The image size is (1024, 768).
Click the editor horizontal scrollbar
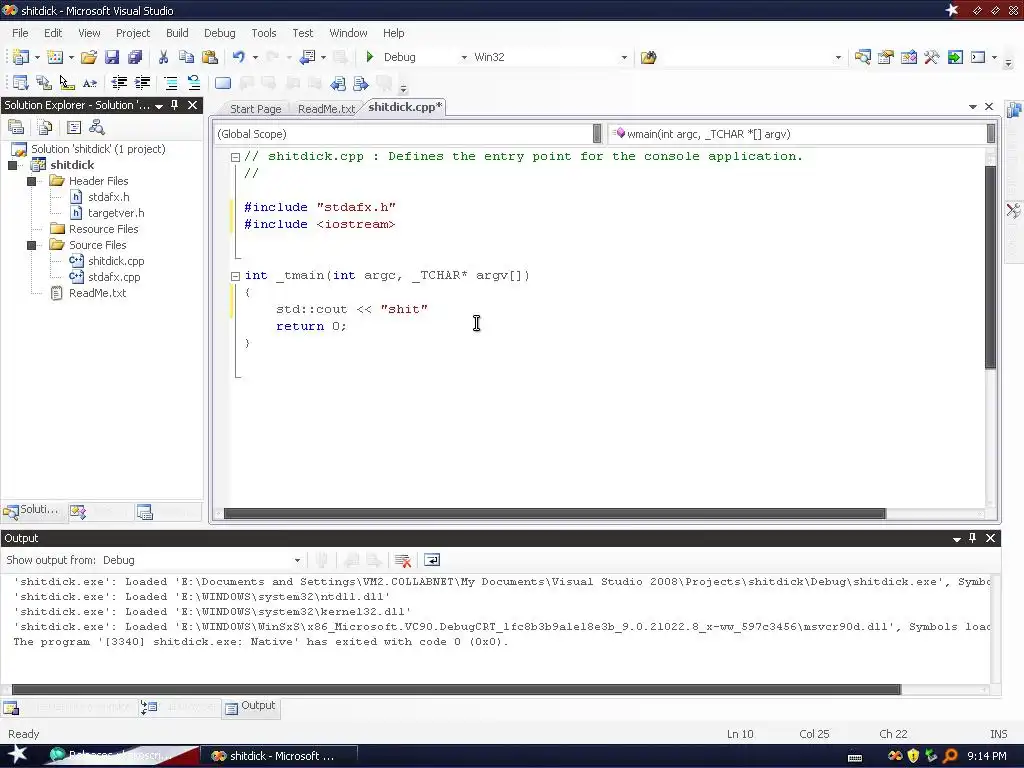tap(554, 514)
